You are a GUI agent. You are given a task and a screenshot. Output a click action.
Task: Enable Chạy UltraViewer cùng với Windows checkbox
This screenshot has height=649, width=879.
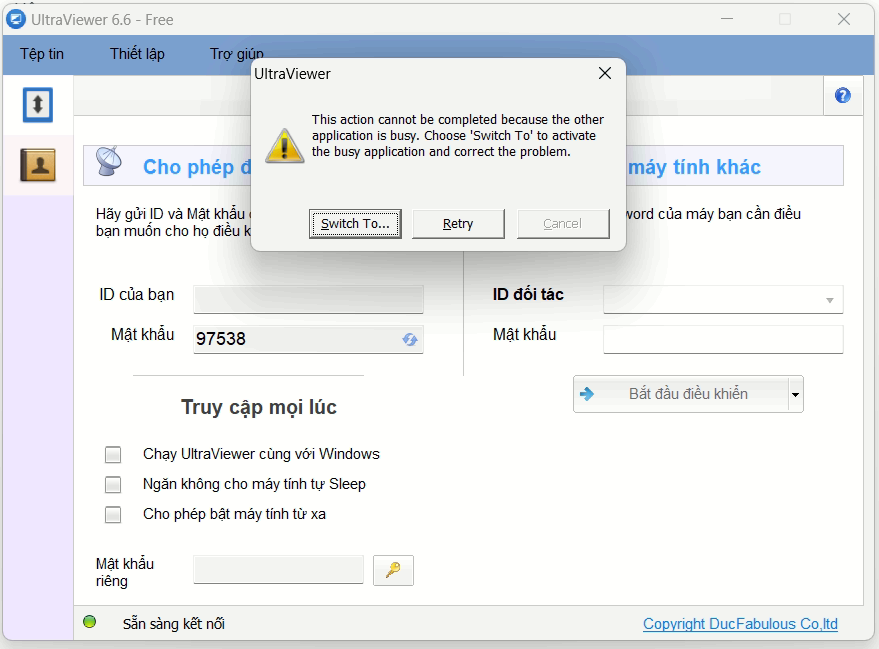coord(113,455)
